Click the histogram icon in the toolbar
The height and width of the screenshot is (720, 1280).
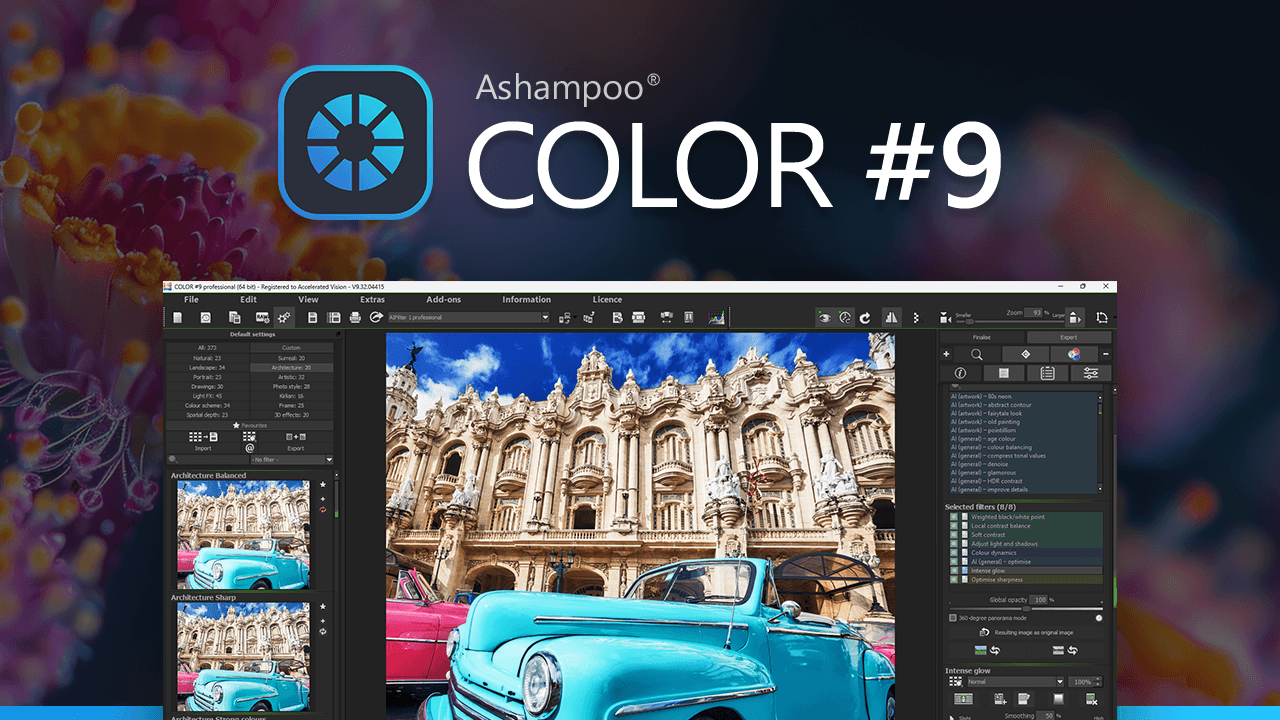point(716,317)
